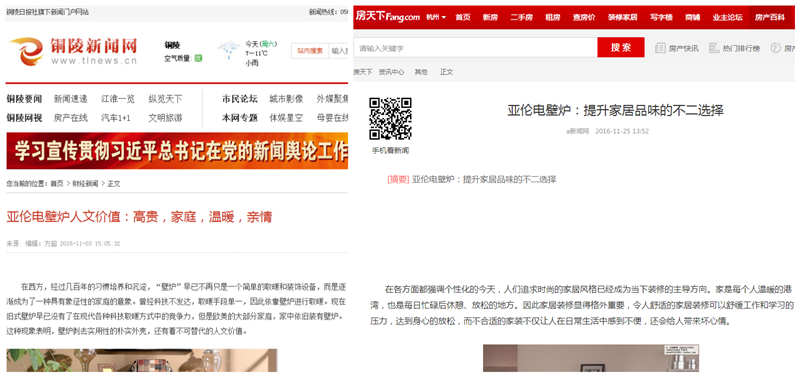Image resolution: width=800 pixels, height=377 pixels.
Task: Open the 房产在线 link
Action: [x=70, y=118]
